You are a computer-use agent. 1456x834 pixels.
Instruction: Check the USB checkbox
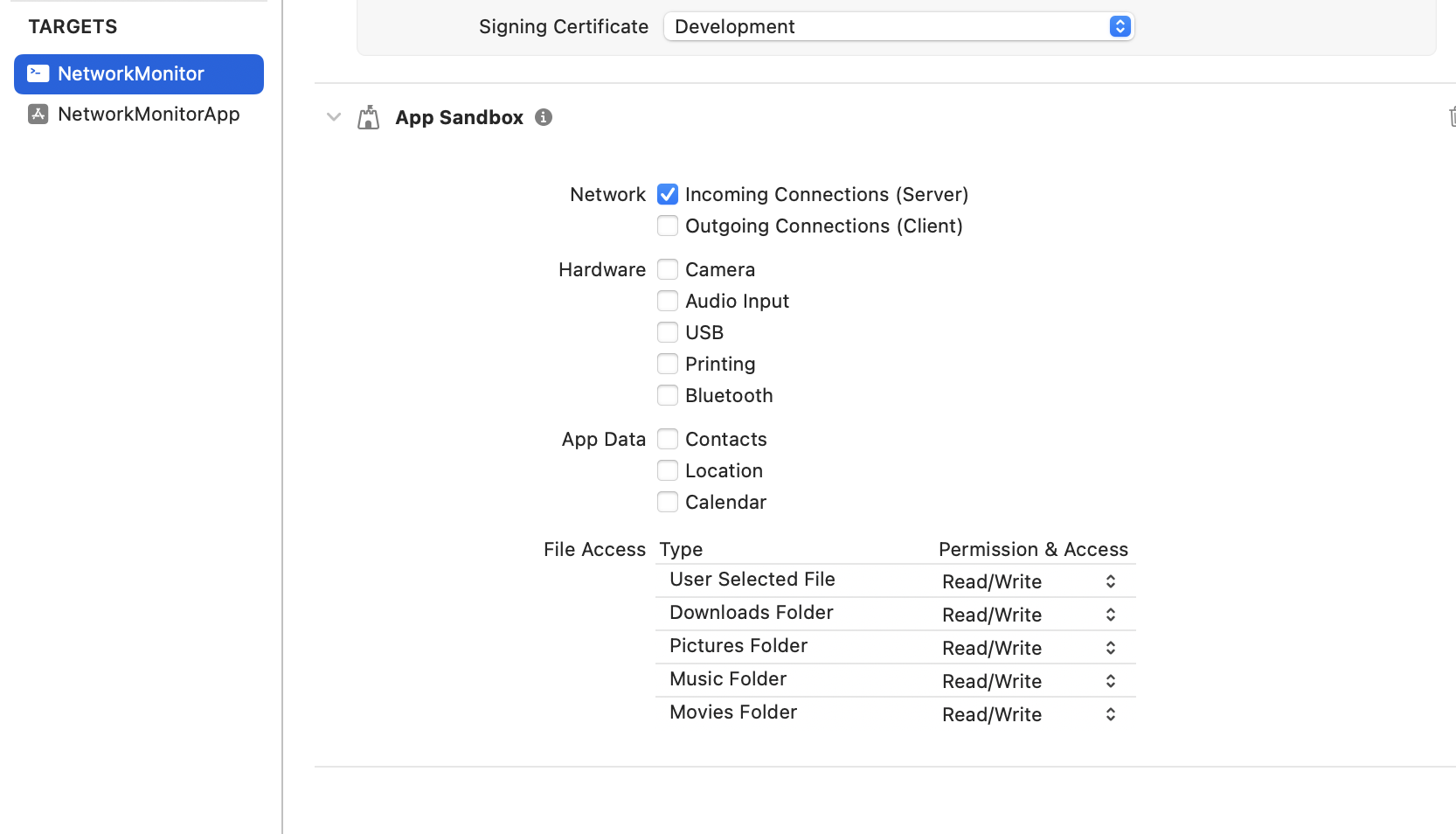(668, 332)
